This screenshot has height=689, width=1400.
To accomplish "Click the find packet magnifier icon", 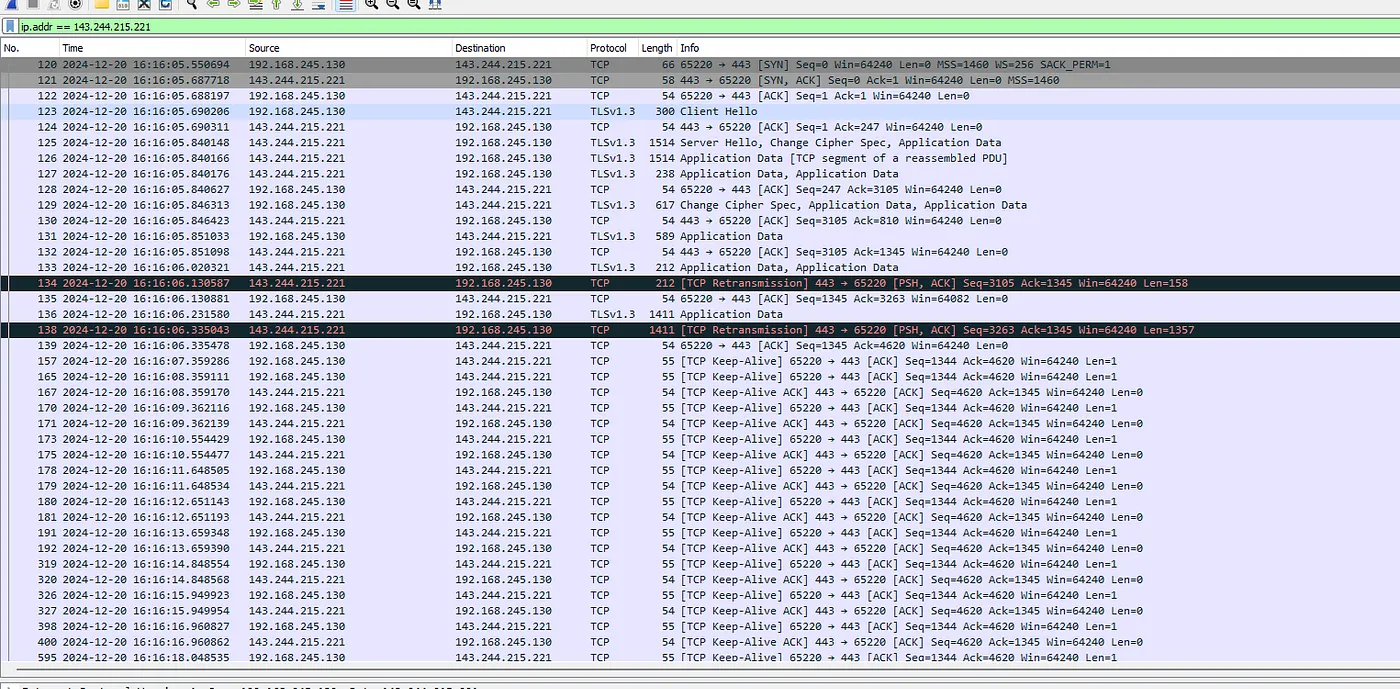I will pos(191,4).
